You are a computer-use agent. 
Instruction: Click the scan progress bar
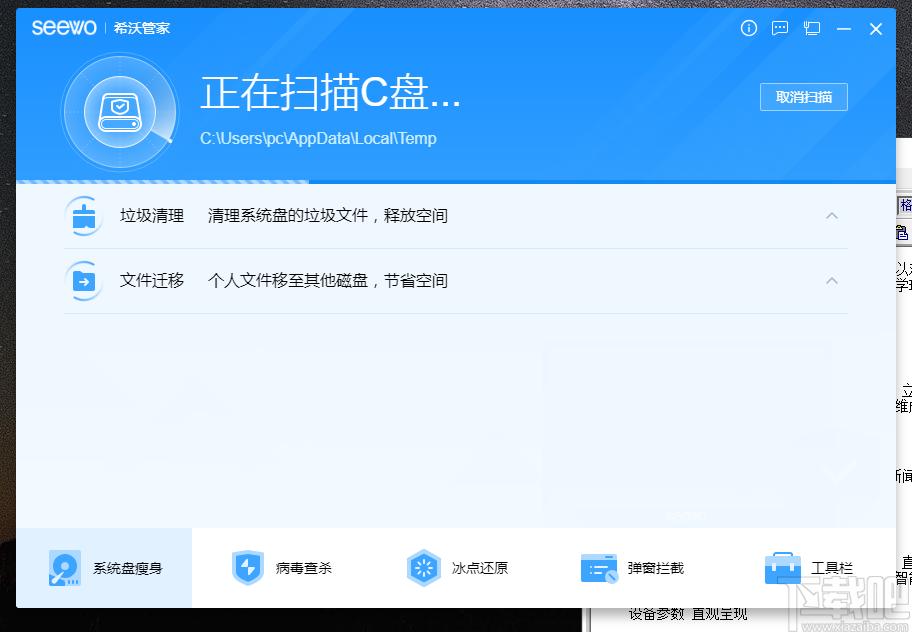pyautogui.click(x=456, y=181)
